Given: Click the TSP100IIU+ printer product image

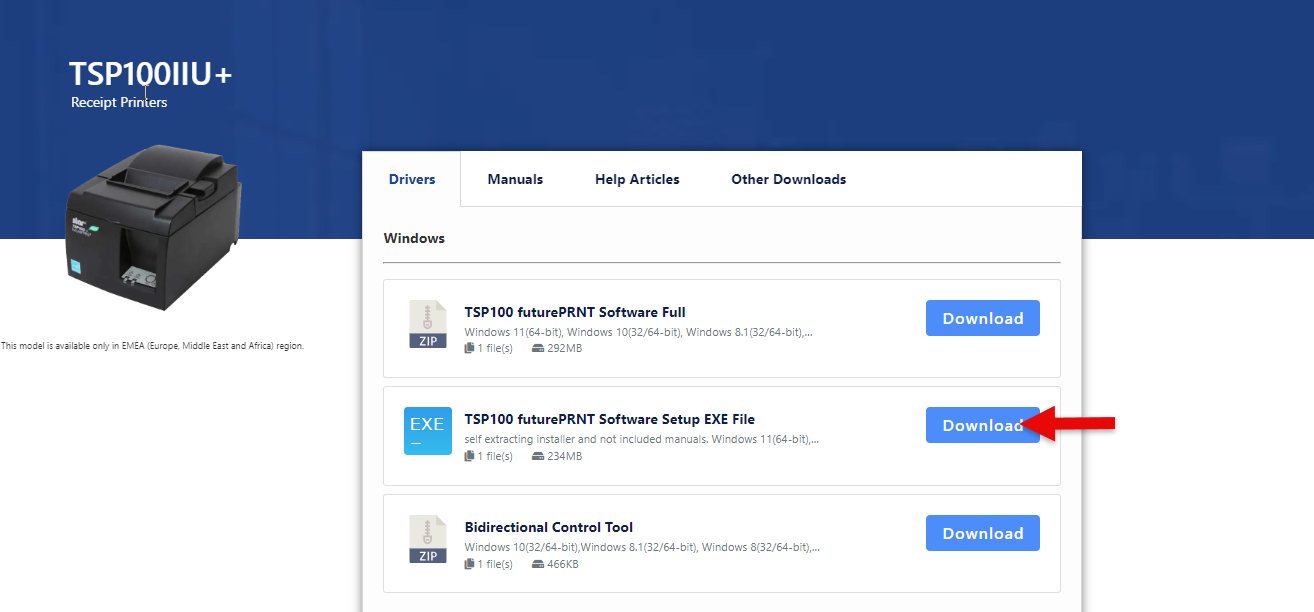Looking at the screenshot, I should pyautogui.click(x=152, y=227).
